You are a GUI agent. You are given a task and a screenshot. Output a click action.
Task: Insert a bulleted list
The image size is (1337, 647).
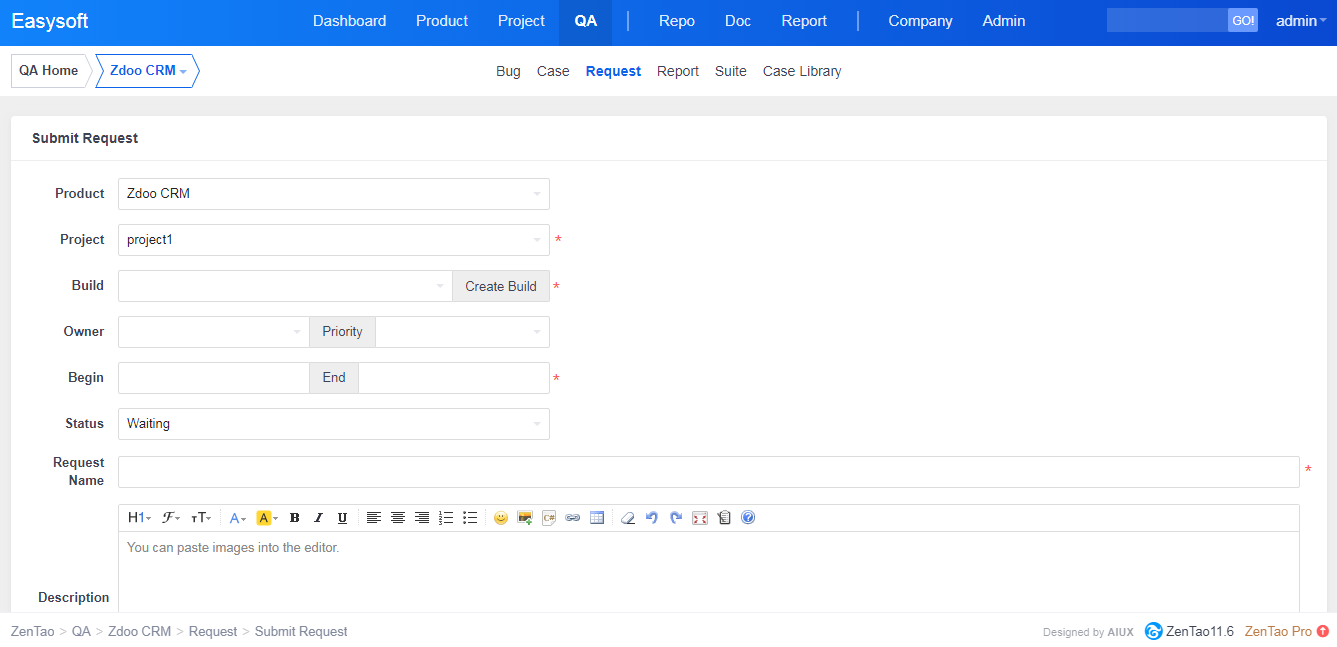coord(470,518)
